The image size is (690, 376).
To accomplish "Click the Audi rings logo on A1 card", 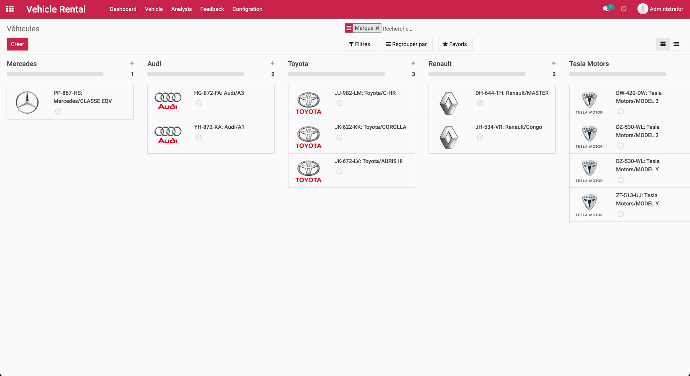I will tap(168, 135).
